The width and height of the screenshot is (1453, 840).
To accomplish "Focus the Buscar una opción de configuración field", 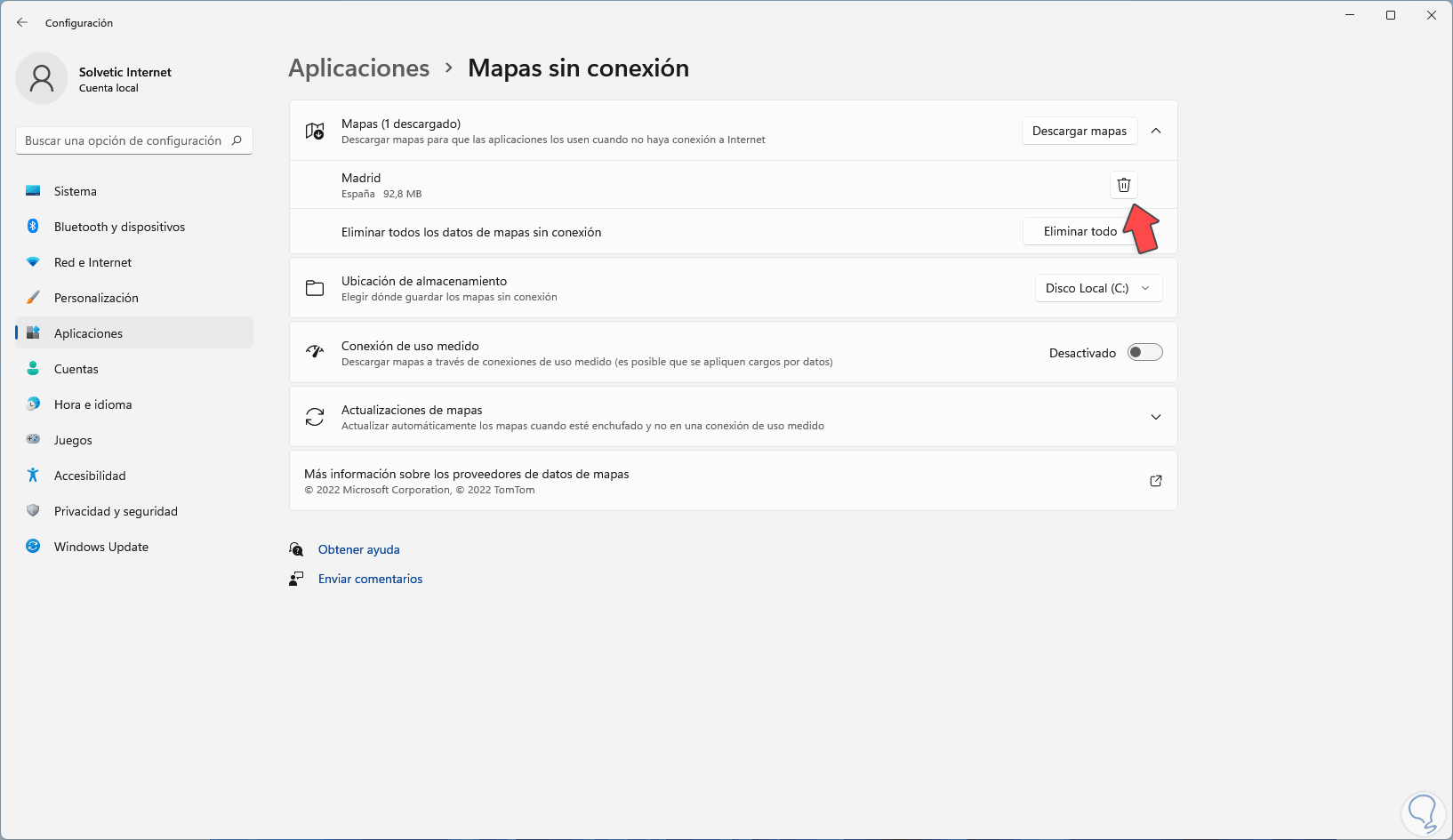I will [123, 140].
